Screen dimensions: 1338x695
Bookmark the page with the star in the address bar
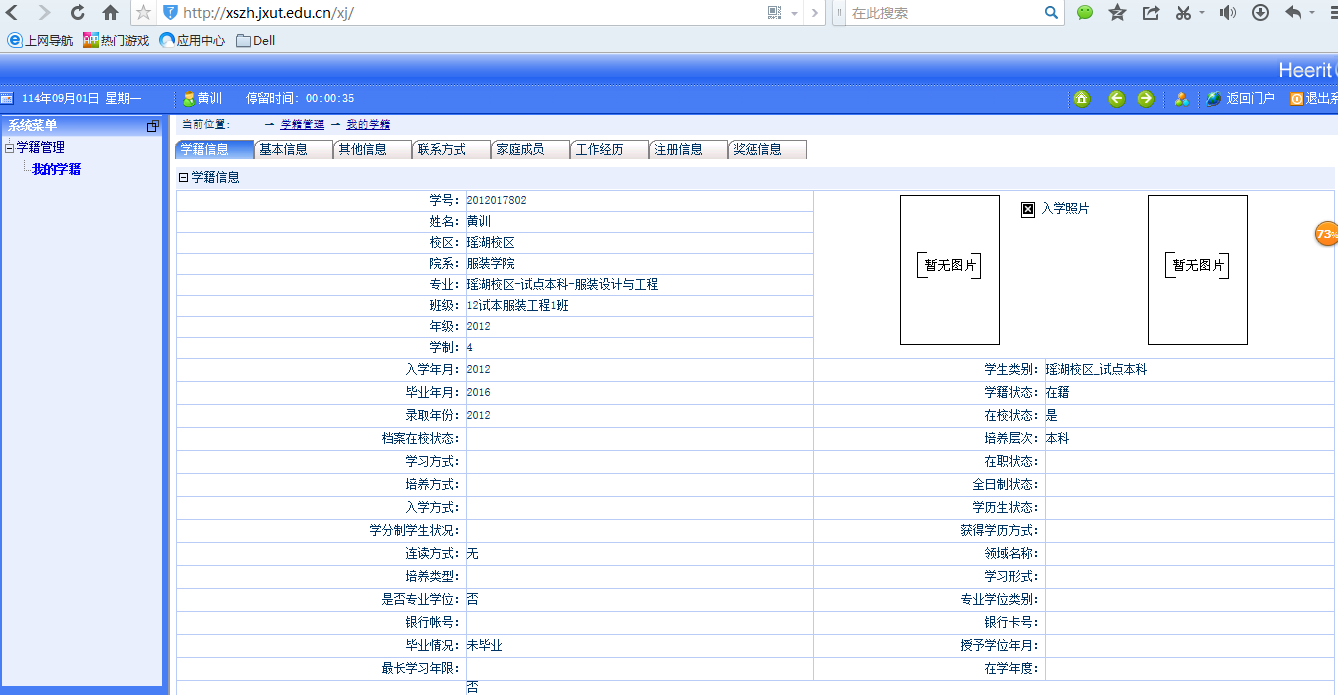click(x=143, y=13)
